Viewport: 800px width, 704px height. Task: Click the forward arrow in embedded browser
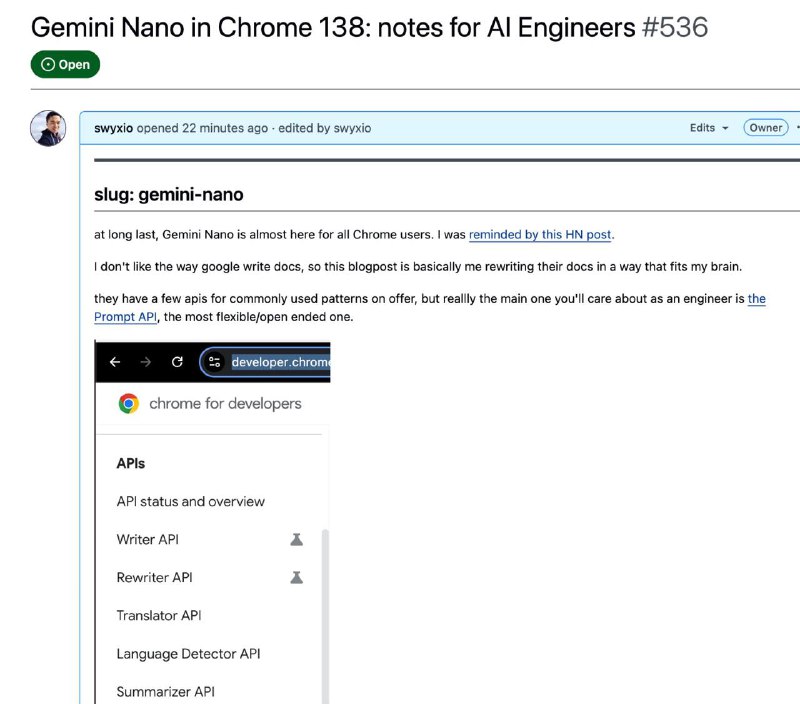tap(146, 362)
